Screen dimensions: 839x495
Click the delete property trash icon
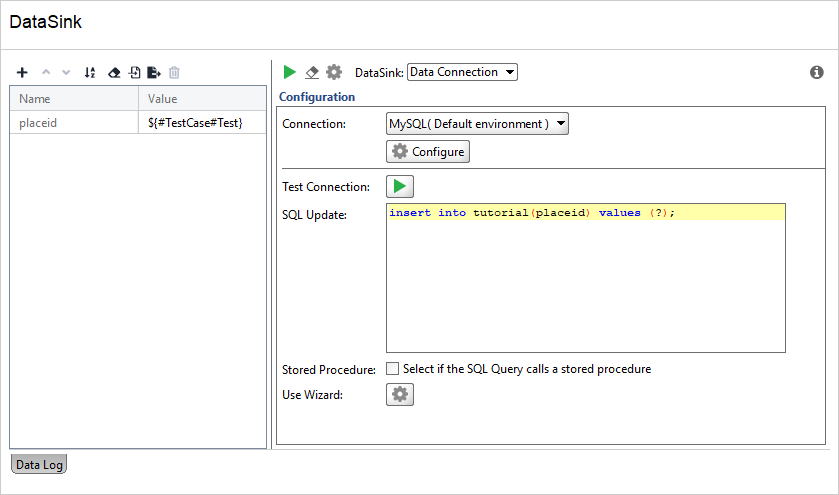pos(174,72)
